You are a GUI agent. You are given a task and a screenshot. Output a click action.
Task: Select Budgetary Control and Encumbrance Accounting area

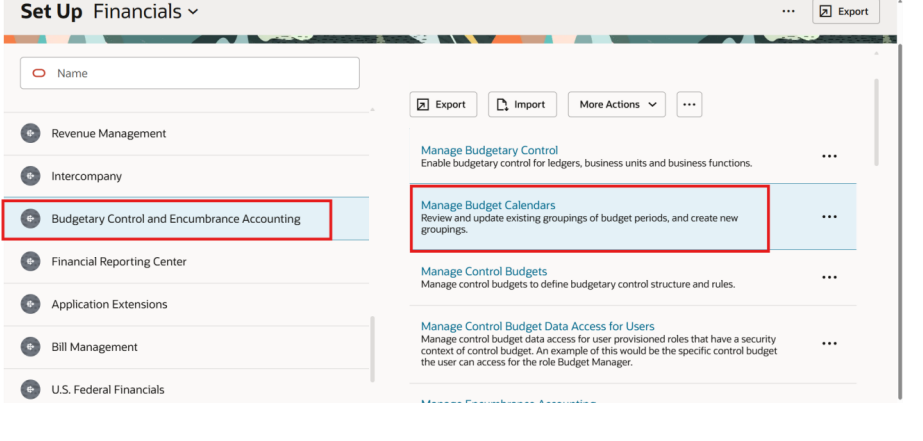click(x=176, y=219)
